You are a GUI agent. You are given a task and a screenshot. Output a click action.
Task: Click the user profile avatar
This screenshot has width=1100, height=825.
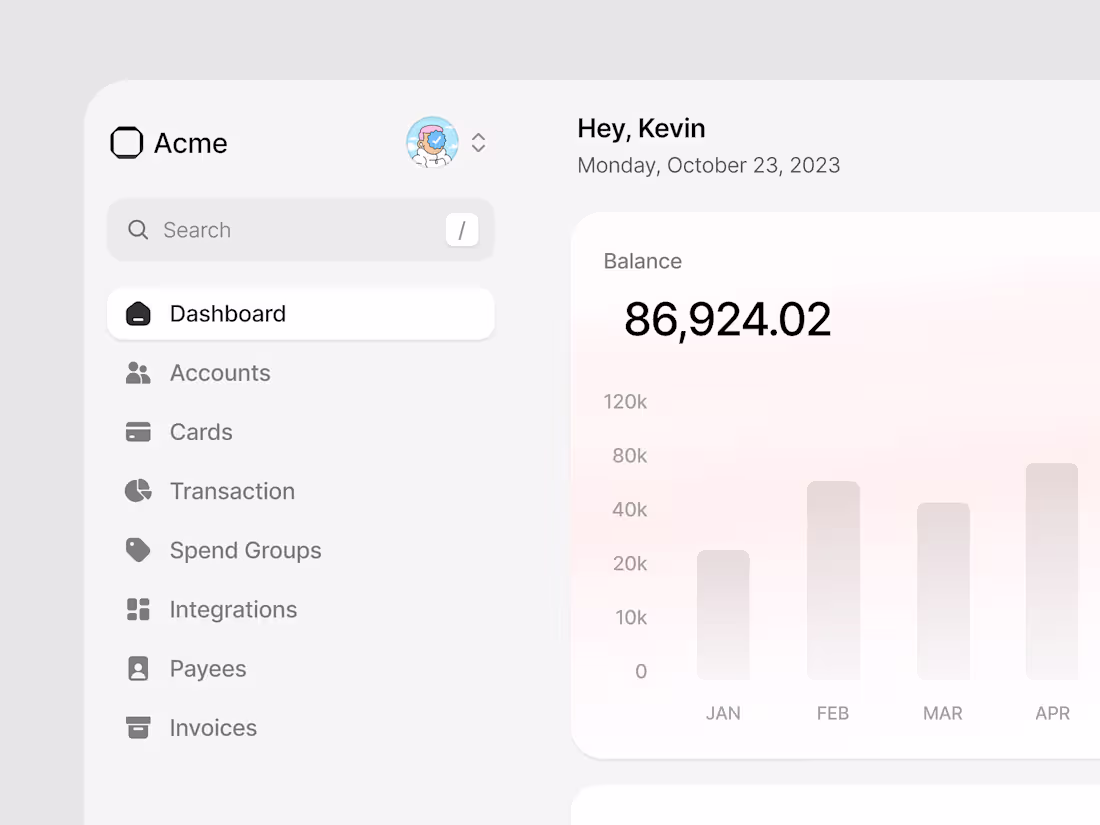tap(432, 142)
